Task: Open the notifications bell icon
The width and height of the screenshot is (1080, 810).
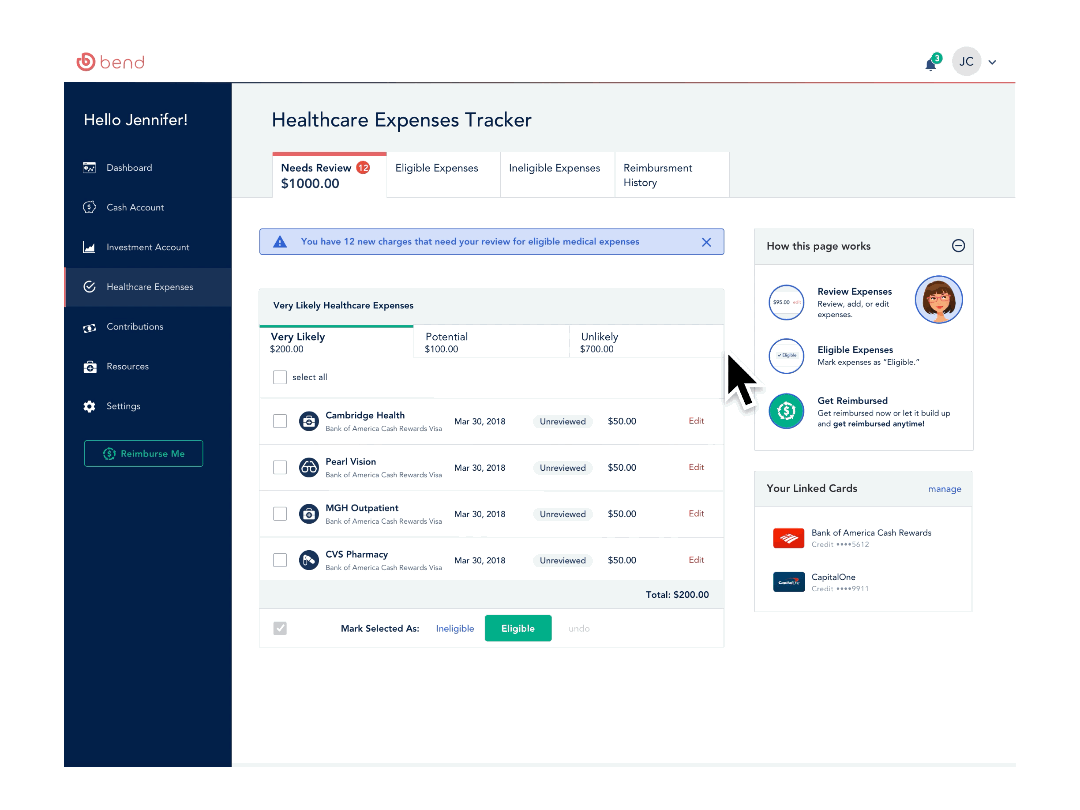Action: coord(932,63)
